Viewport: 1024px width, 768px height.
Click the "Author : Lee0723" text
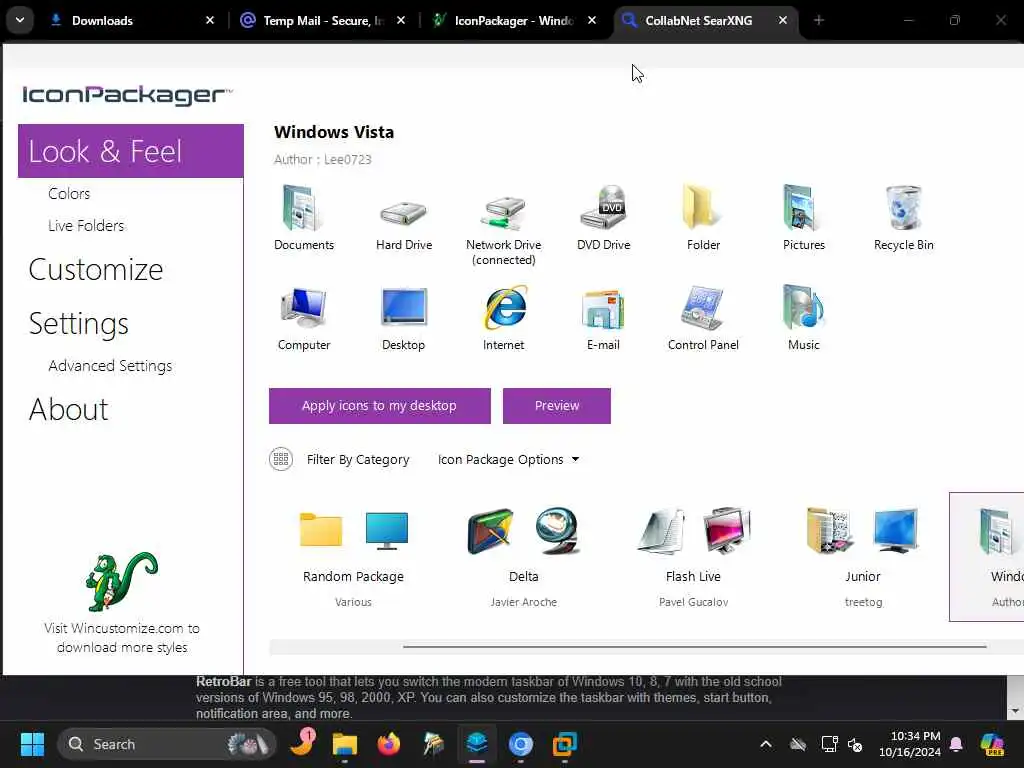323,159
